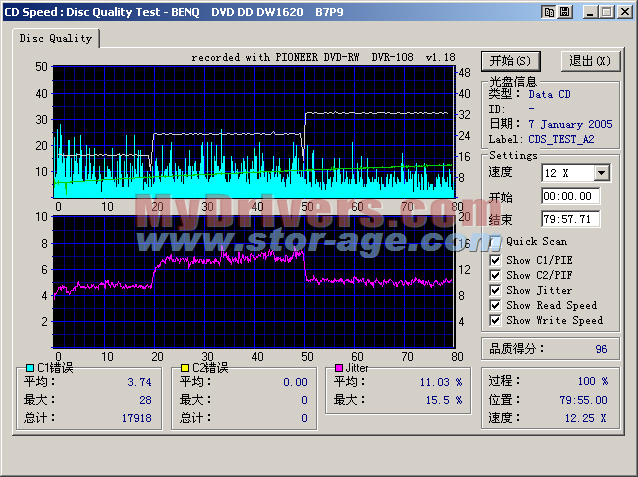
Task: Uncheck Show C1/PIE option
Action: 495,260
